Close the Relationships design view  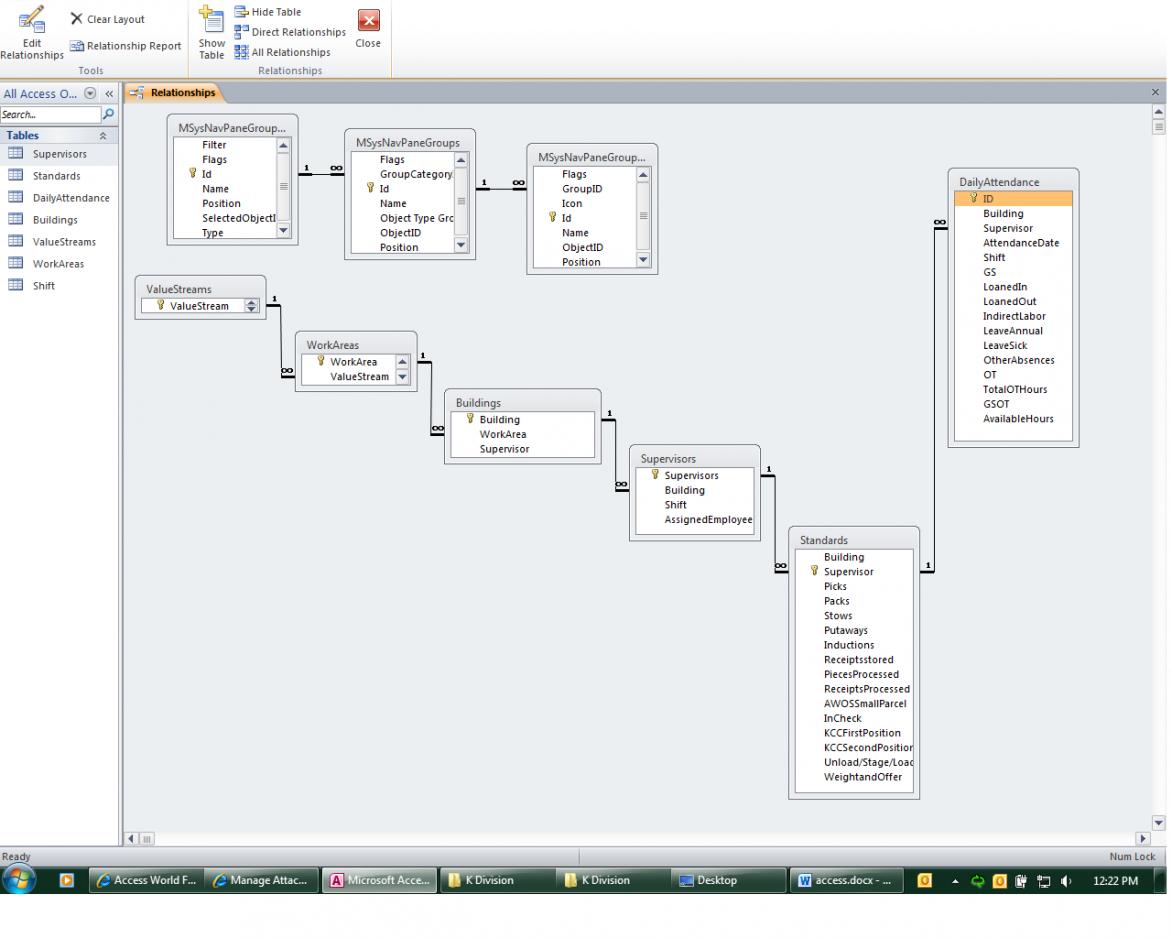[368, 30]
